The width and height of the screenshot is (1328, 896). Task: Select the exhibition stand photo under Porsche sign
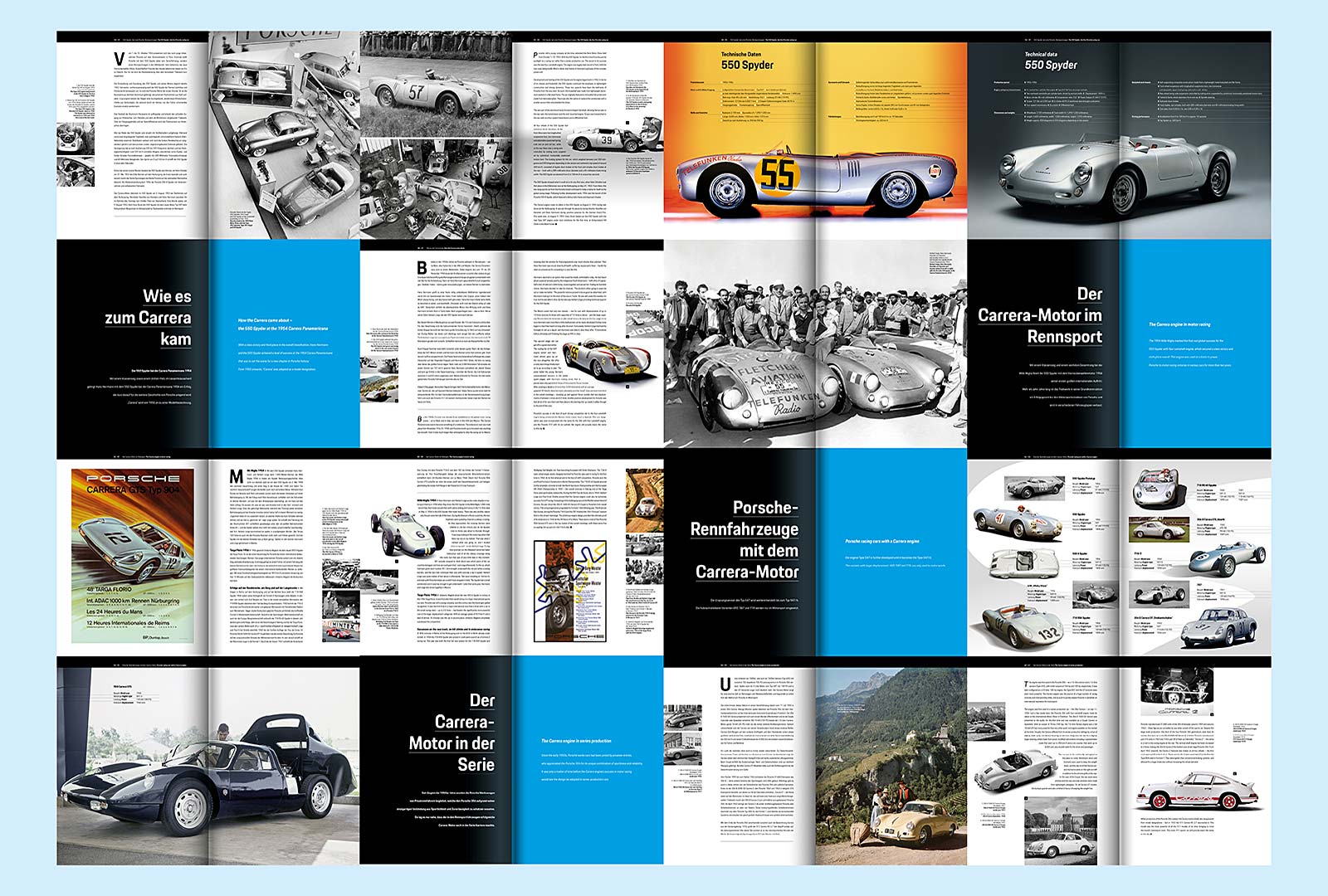pyautogui.click(x=284, y=137)
